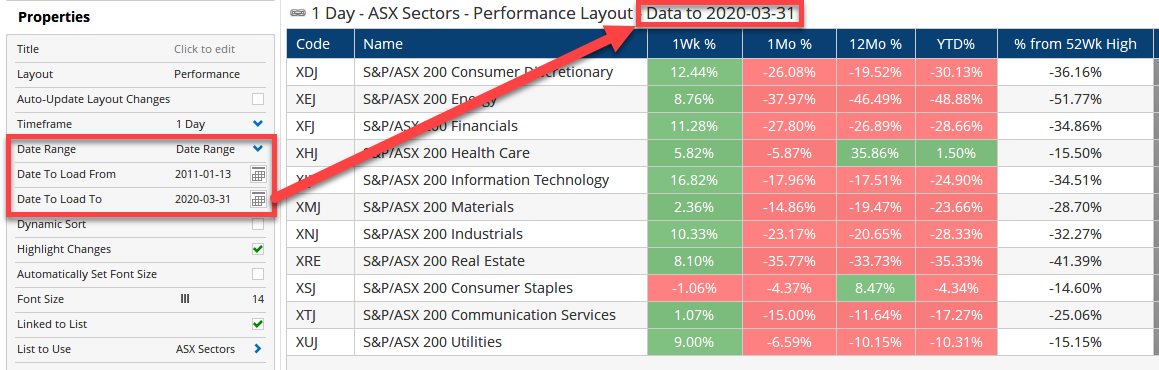This screenshot has height=370, width=1159.
Task: Adjust the Font Size slider handle
Action: [185, 299]
